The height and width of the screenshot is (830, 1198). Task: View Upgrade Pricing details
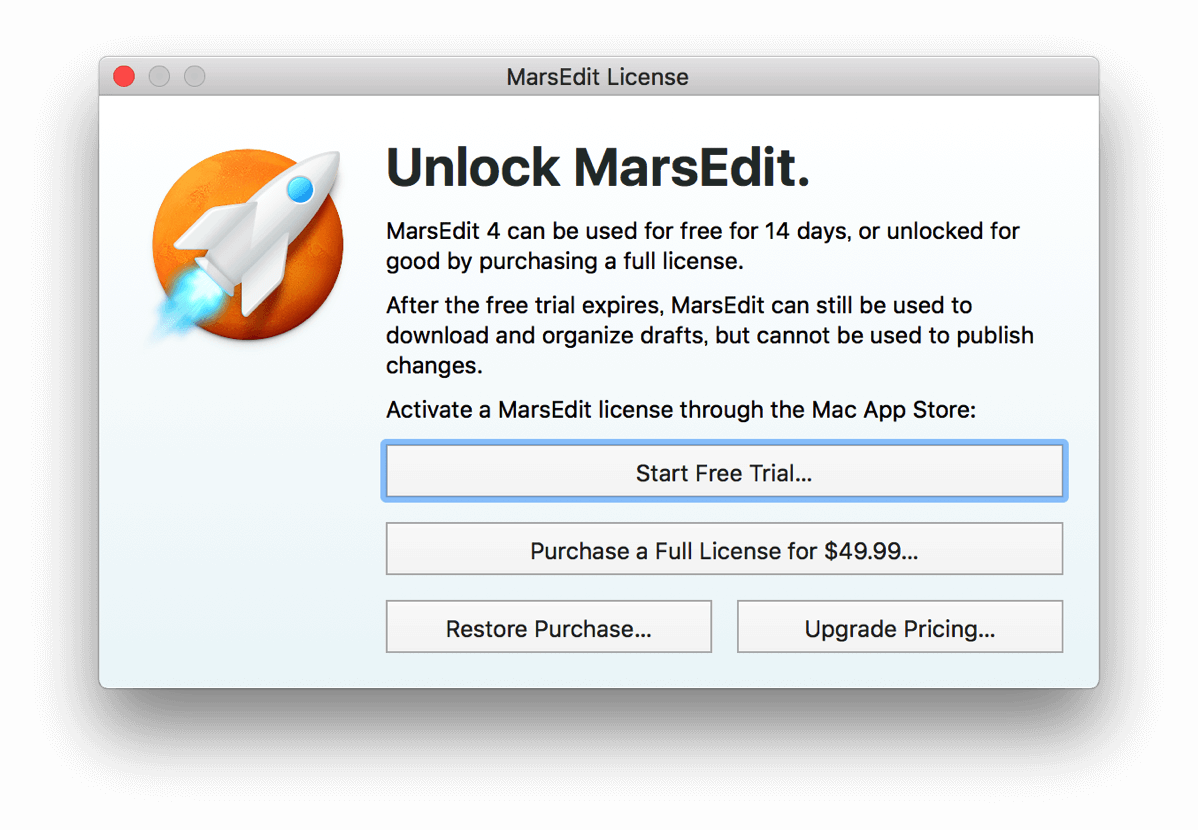click(x=899, y=627)
